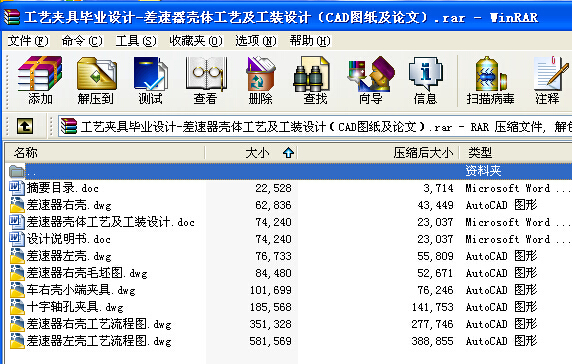Click the WinRAR title bar icon
Image resolution: width=572 pixels, height=364 pixels.
[x=12, y=17]
